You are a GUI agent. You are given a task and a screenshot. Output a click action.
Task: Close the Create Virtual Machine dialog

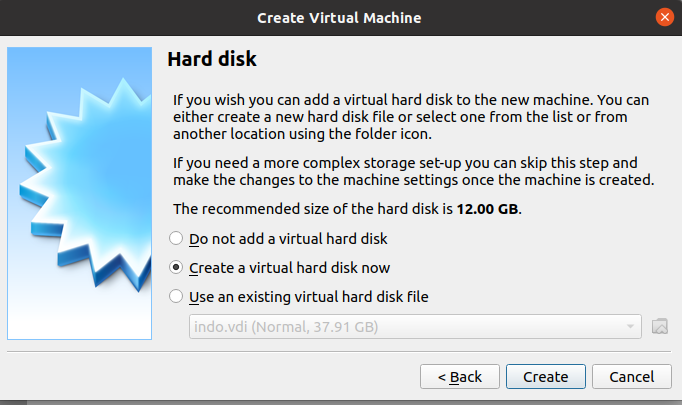pos(665,17)
